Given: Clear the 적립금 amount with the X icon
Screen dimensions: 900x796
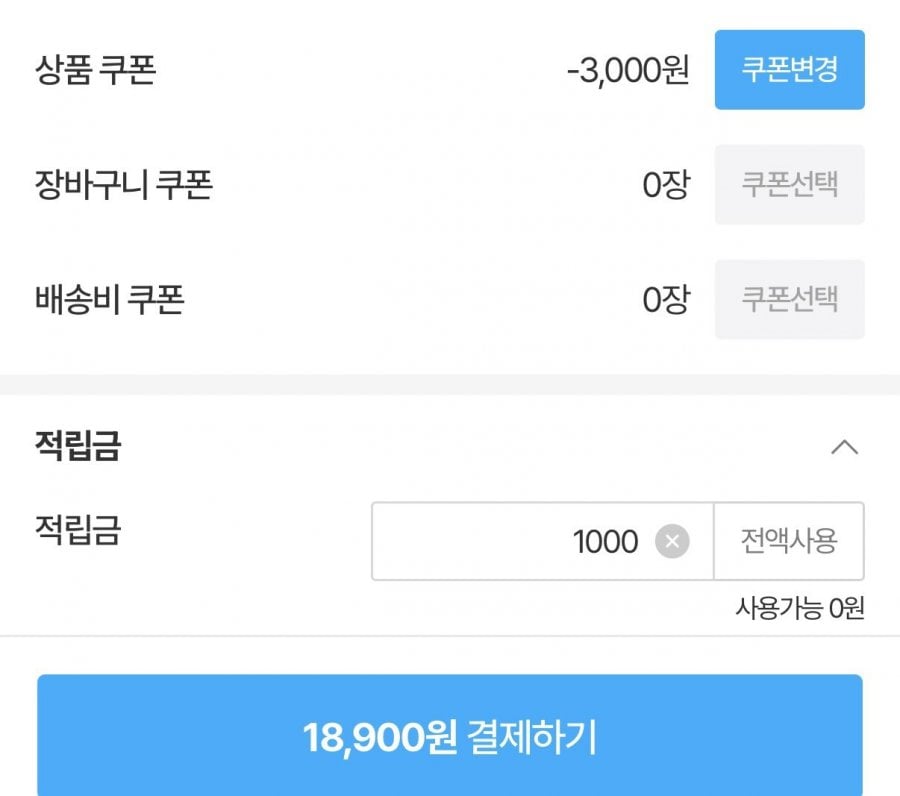Looking at the screenshot, I should [672, 542].
